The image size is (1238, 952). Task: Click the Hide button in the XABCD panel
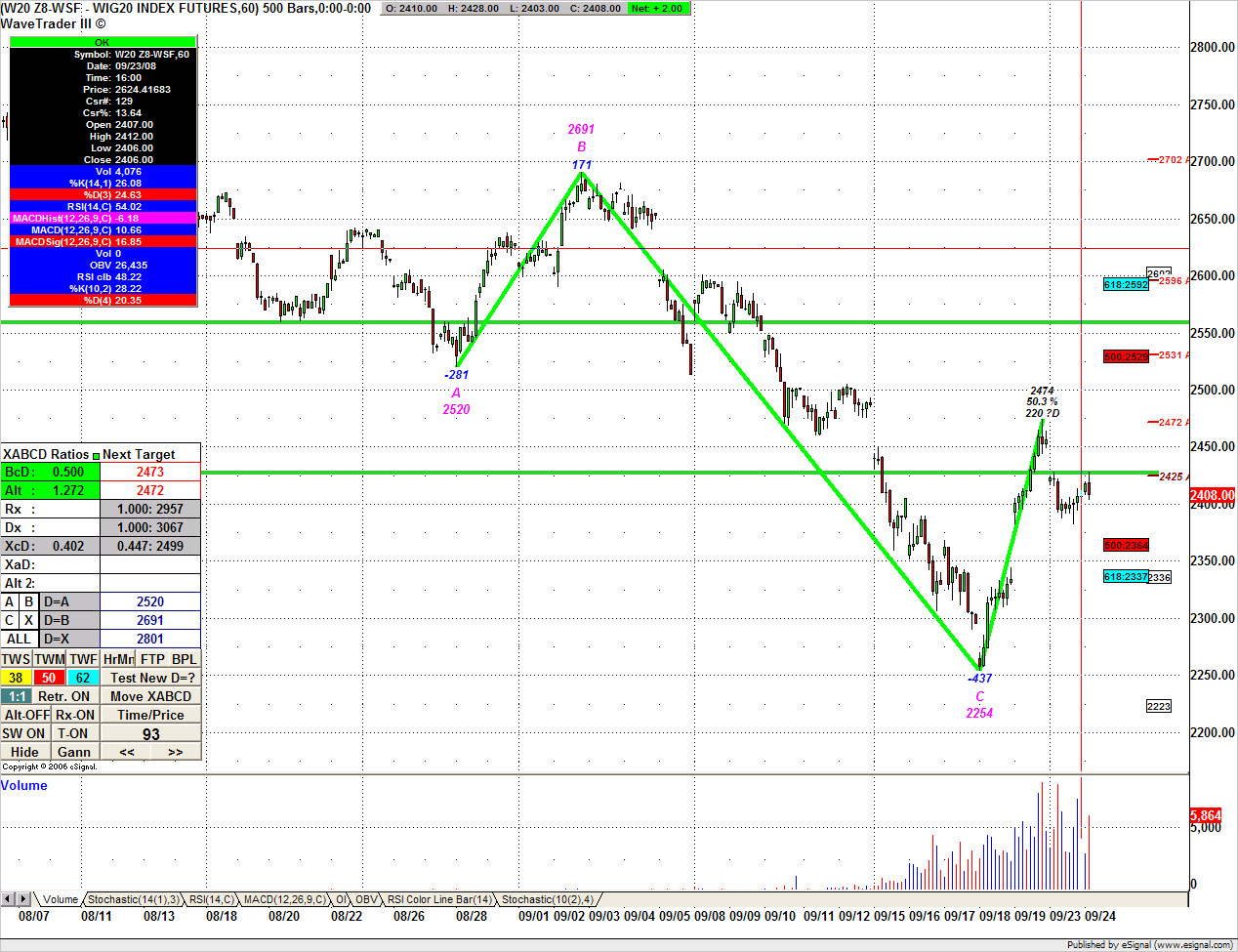(x=25, y=752)
